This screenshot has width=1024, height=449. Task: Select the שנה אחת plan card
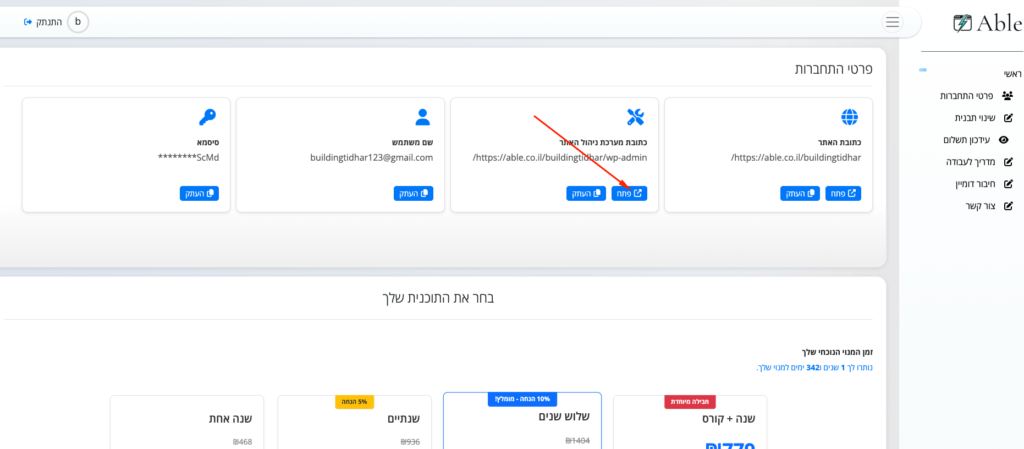click(187, 422)
